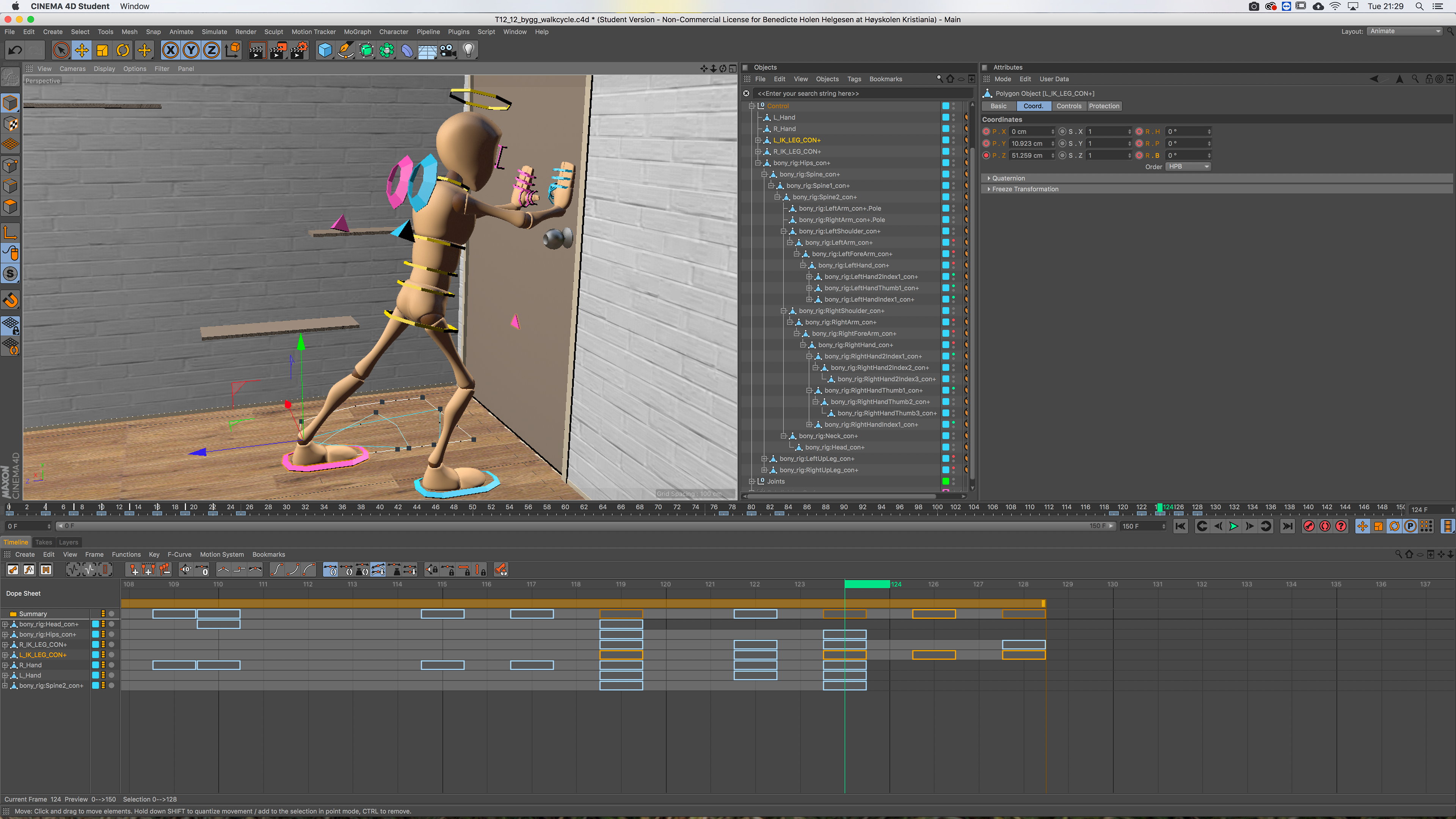This screenshot has height=819, width=1456.
Task: Toggle visibility dots of L_Hand object
Action: coord(954,118)
